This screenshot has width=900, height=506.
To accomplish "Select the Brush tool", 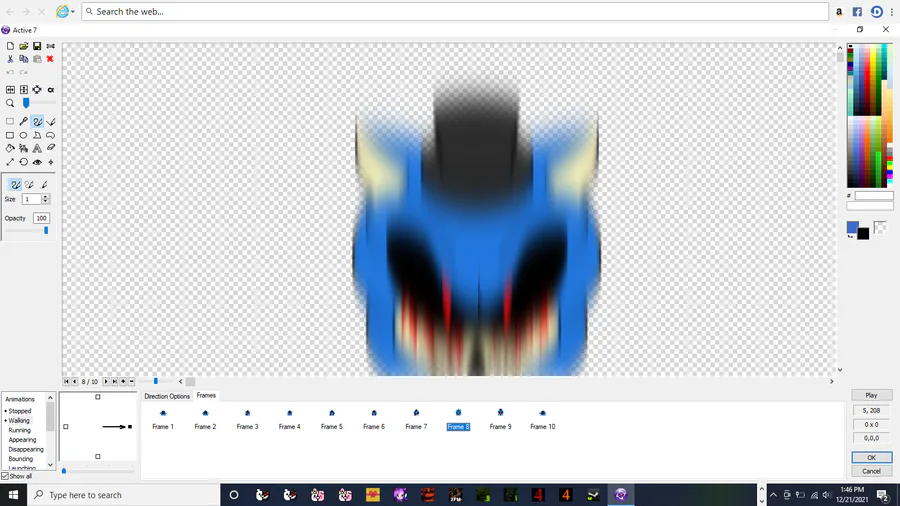I will click(37, 122).
